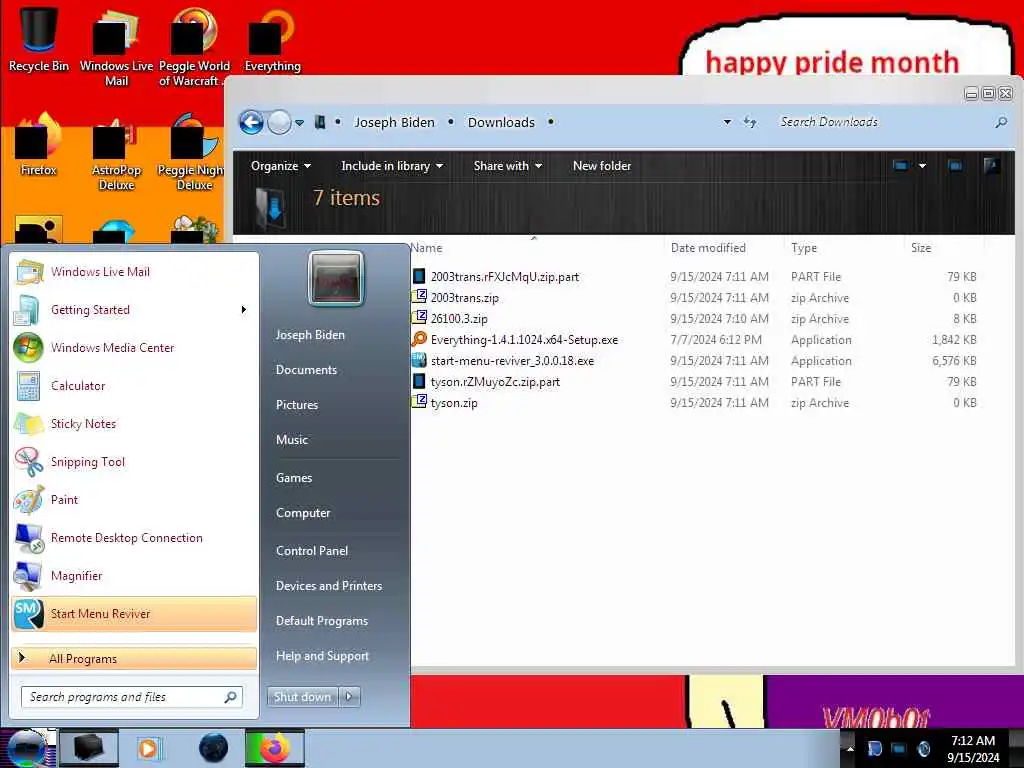Click the Explorer Back arrow button
This screenshot has width=1024, height=768.
[x=251, y=122]
